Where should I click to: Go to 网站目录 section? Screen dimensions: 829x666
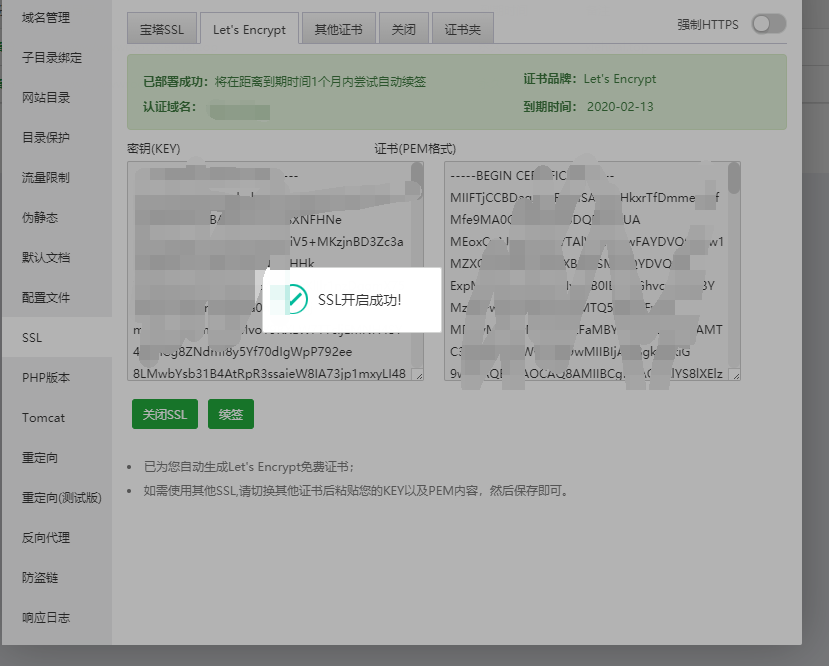[46, 98]
